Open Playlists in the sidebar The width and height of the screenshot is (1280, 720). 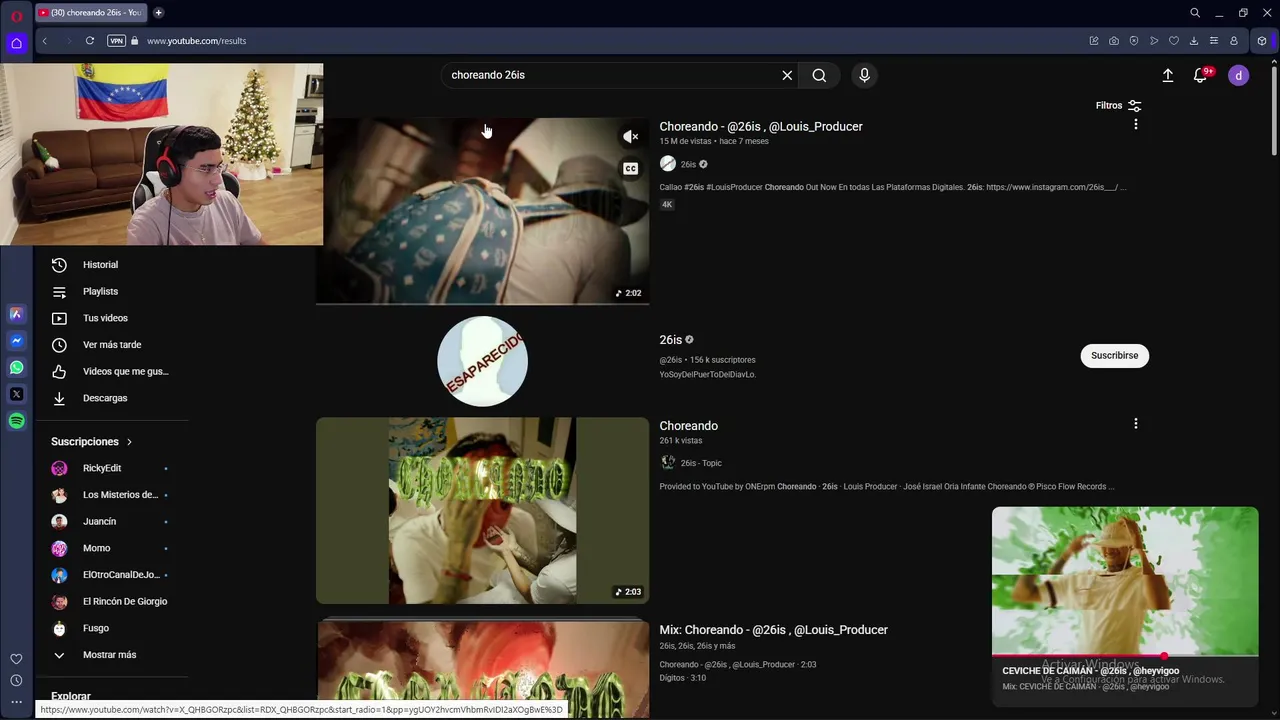[x=100, y=291]
